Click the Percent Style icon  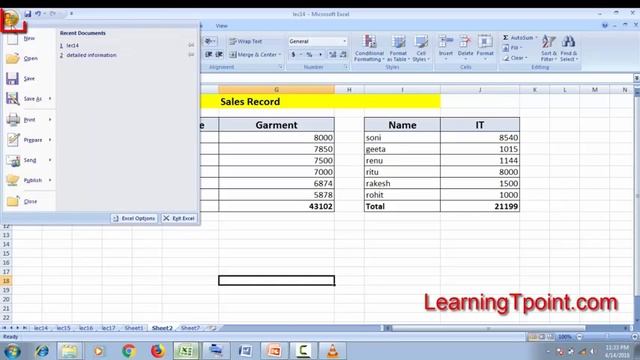[x=309, y=55]
